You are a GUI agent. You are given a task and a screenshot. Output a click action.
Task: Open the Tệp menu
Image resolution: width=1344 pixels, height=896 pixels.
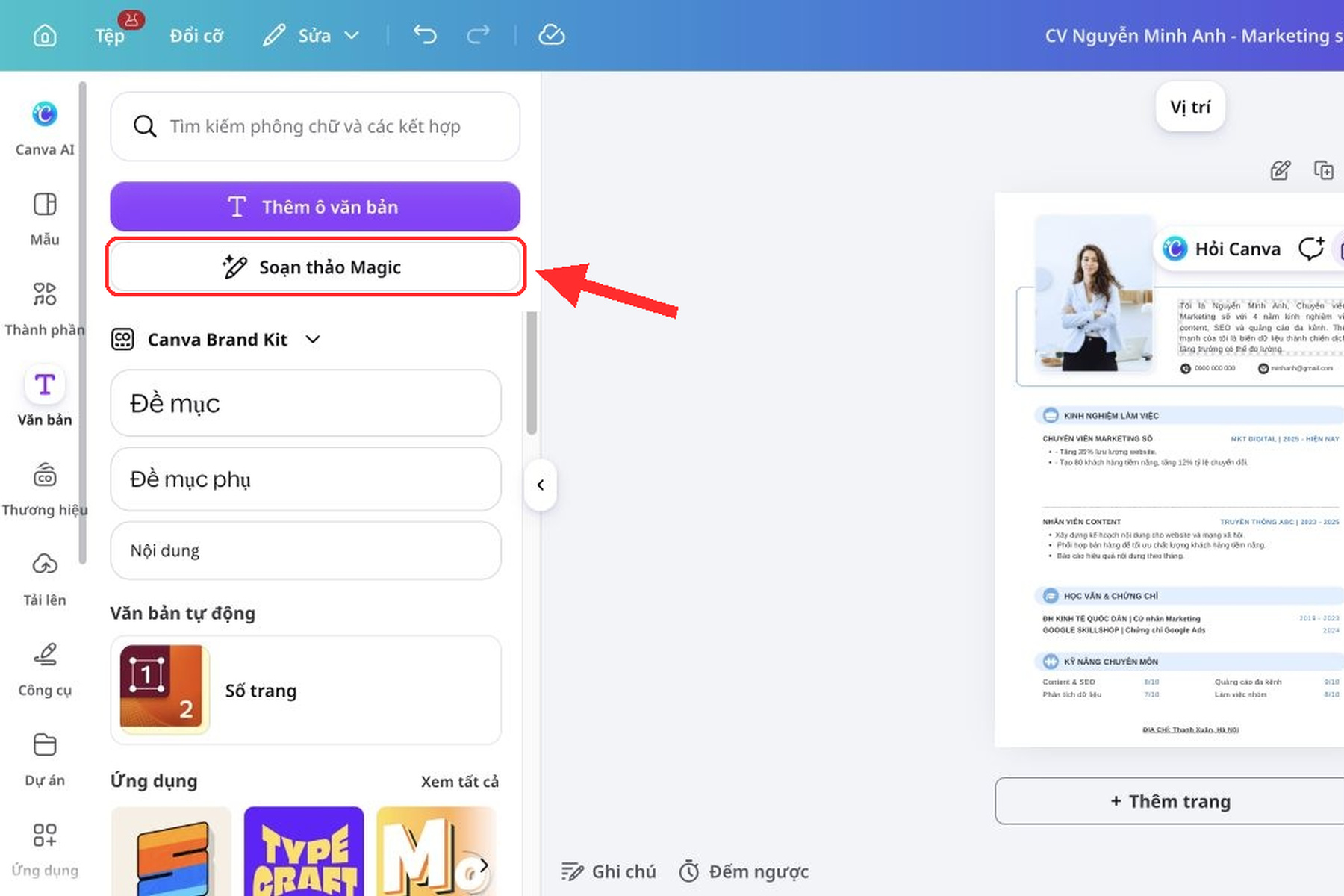[110, 35]
